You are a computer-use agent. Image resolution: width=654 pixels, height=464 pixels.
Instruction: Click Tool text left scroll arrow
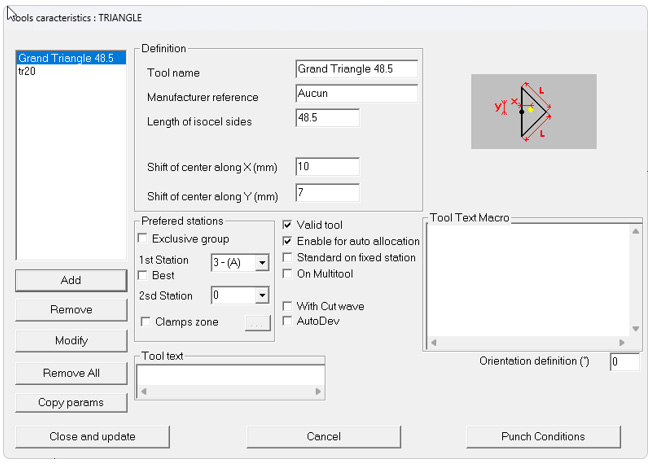coord(143,391)
